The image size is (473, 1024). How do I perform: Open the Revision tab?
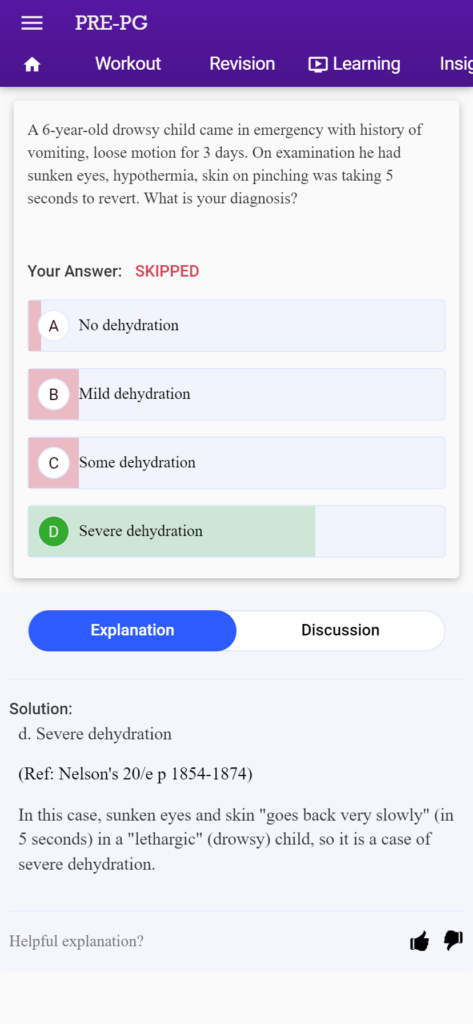tap(242, 64)
